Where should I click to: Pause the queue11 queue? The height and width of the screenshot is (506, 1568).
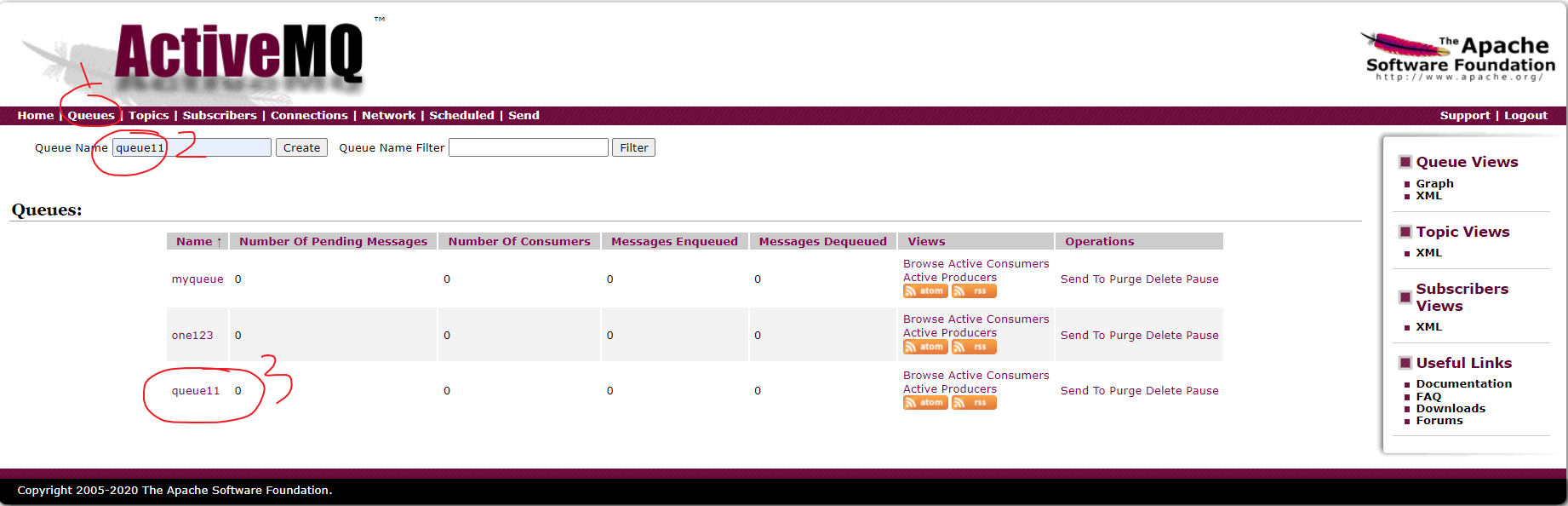[1202, 390]
